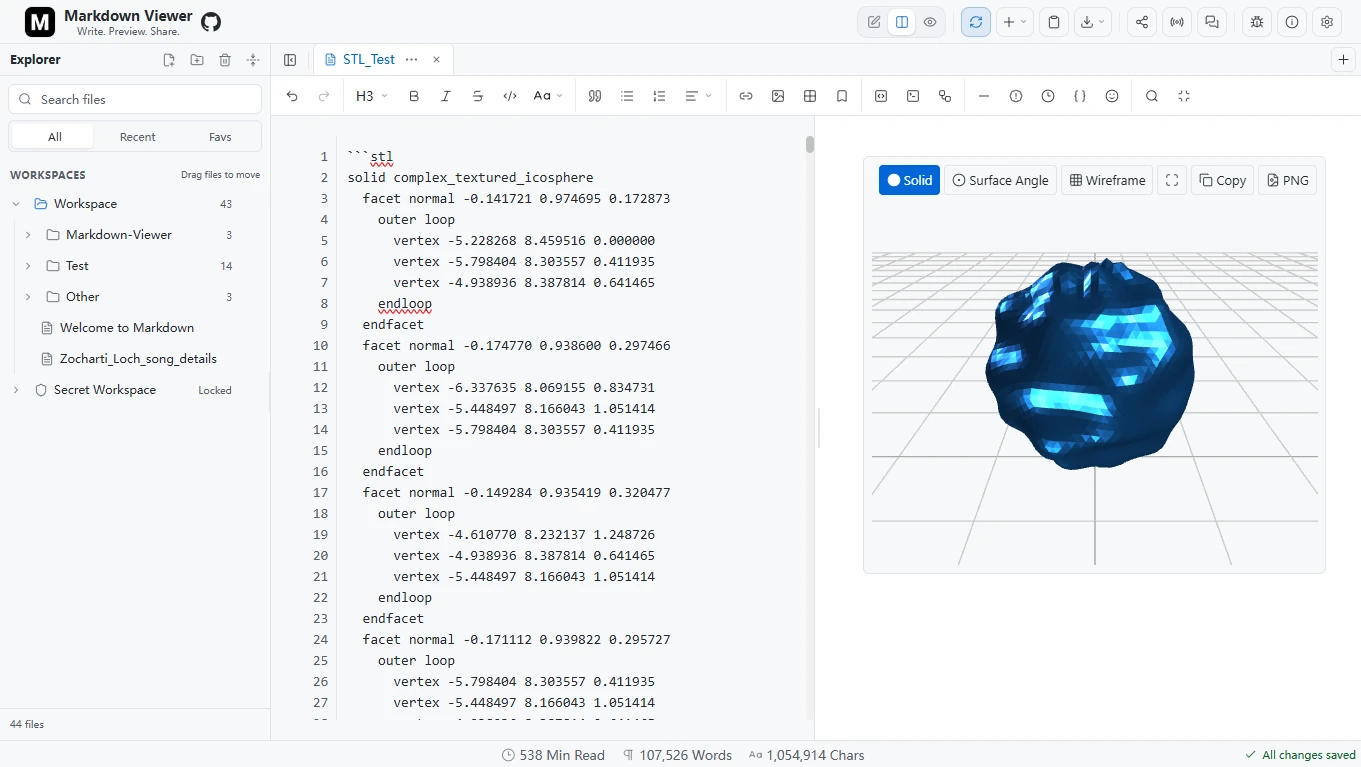Image resolution: width=1361 pixels, height=767 pixels.
Task: Create new file in Explorer
Action: pyautogui.click(x=169, y=60)
